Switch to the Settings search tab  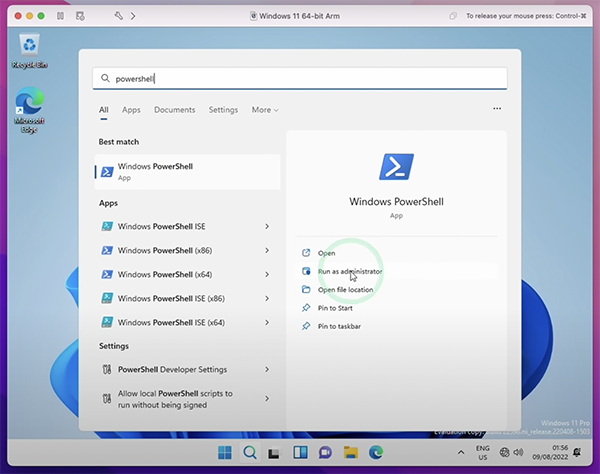[x=223, y=110]
